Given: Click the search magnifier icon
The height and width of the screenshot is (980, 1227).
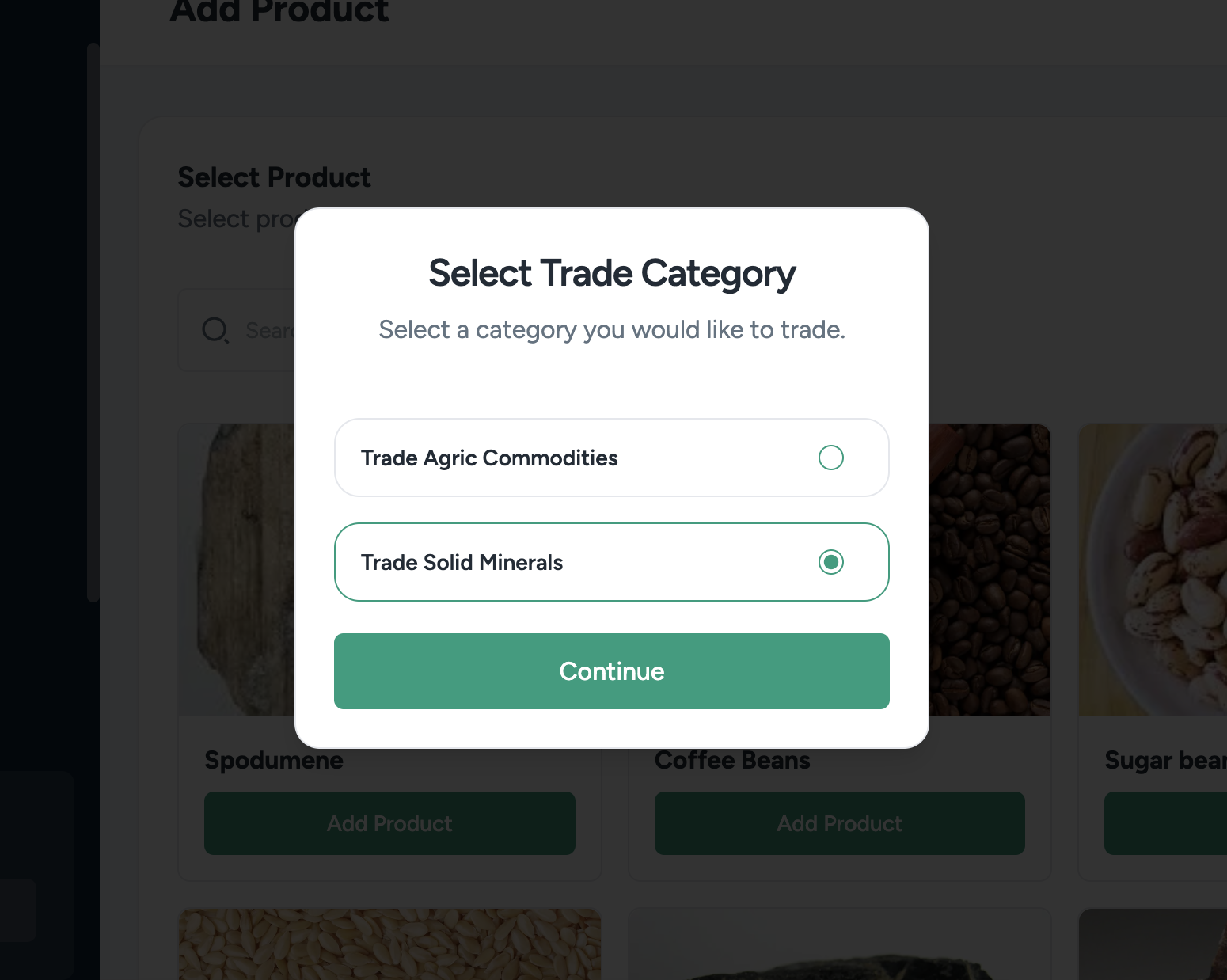Looking at the screenshot, I should (215, 329).
